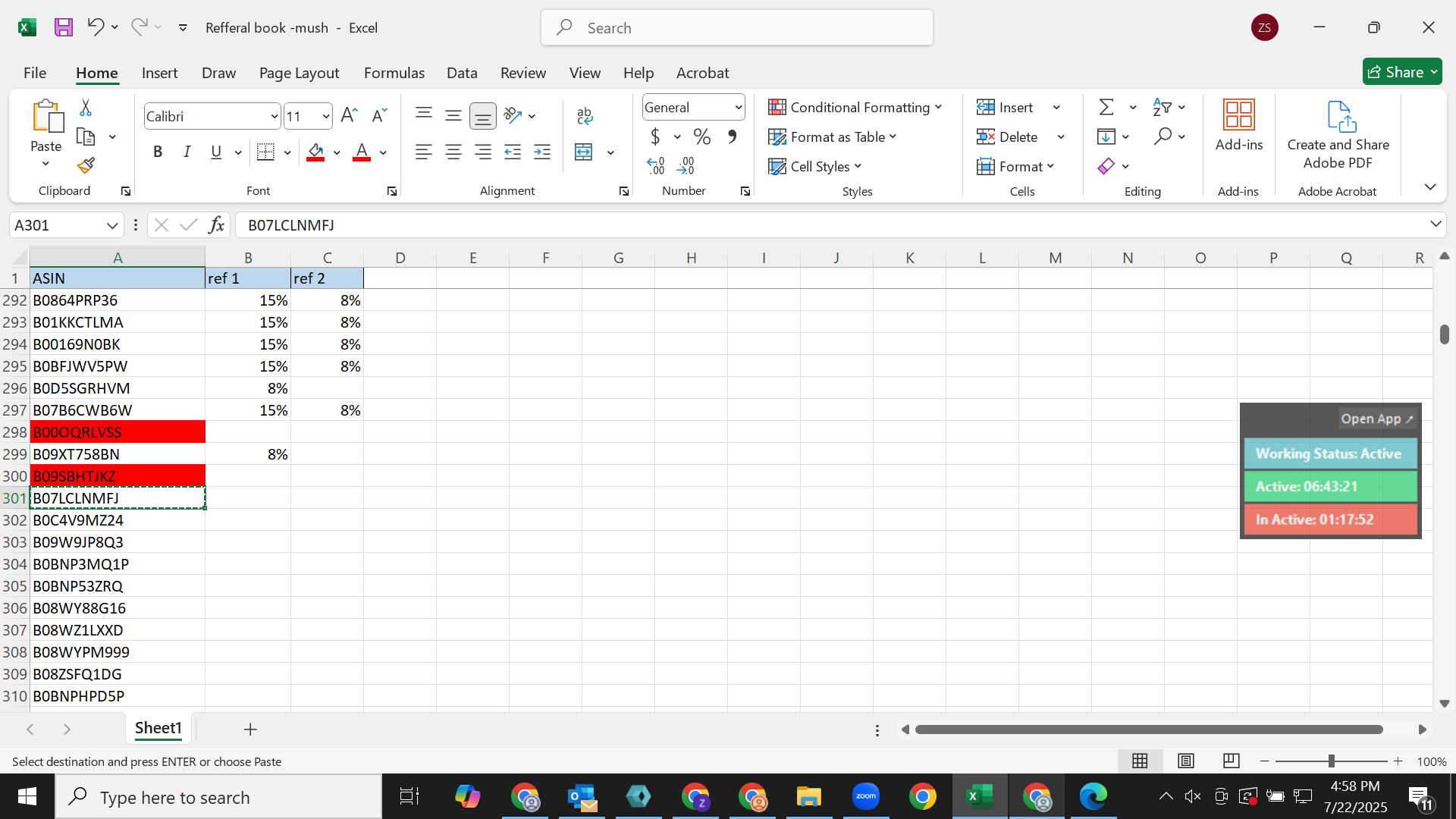Image resolution: width=1456 pixels, height=819 pixels.
Task: Apply Percent Style with % icon
Action: tap(702, 137)
